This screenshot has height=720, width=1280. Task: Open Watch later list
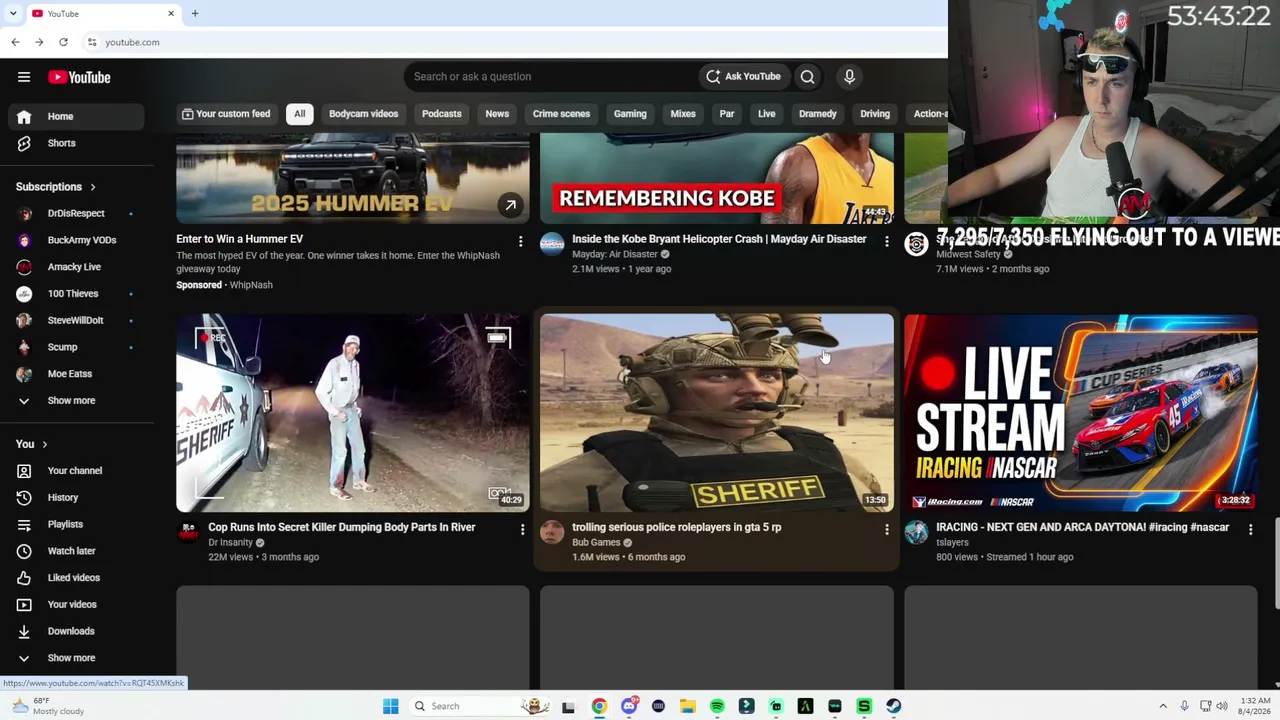click(x=76, y=551)
